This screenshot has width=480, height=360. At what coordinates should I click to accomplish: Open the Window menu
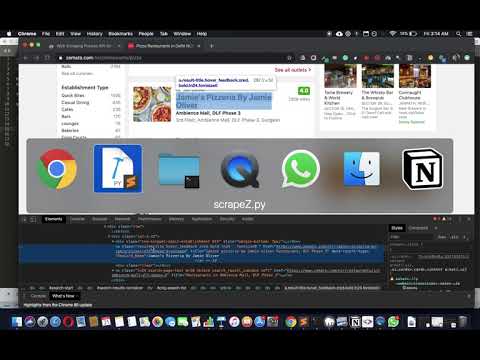coord(182,34)
